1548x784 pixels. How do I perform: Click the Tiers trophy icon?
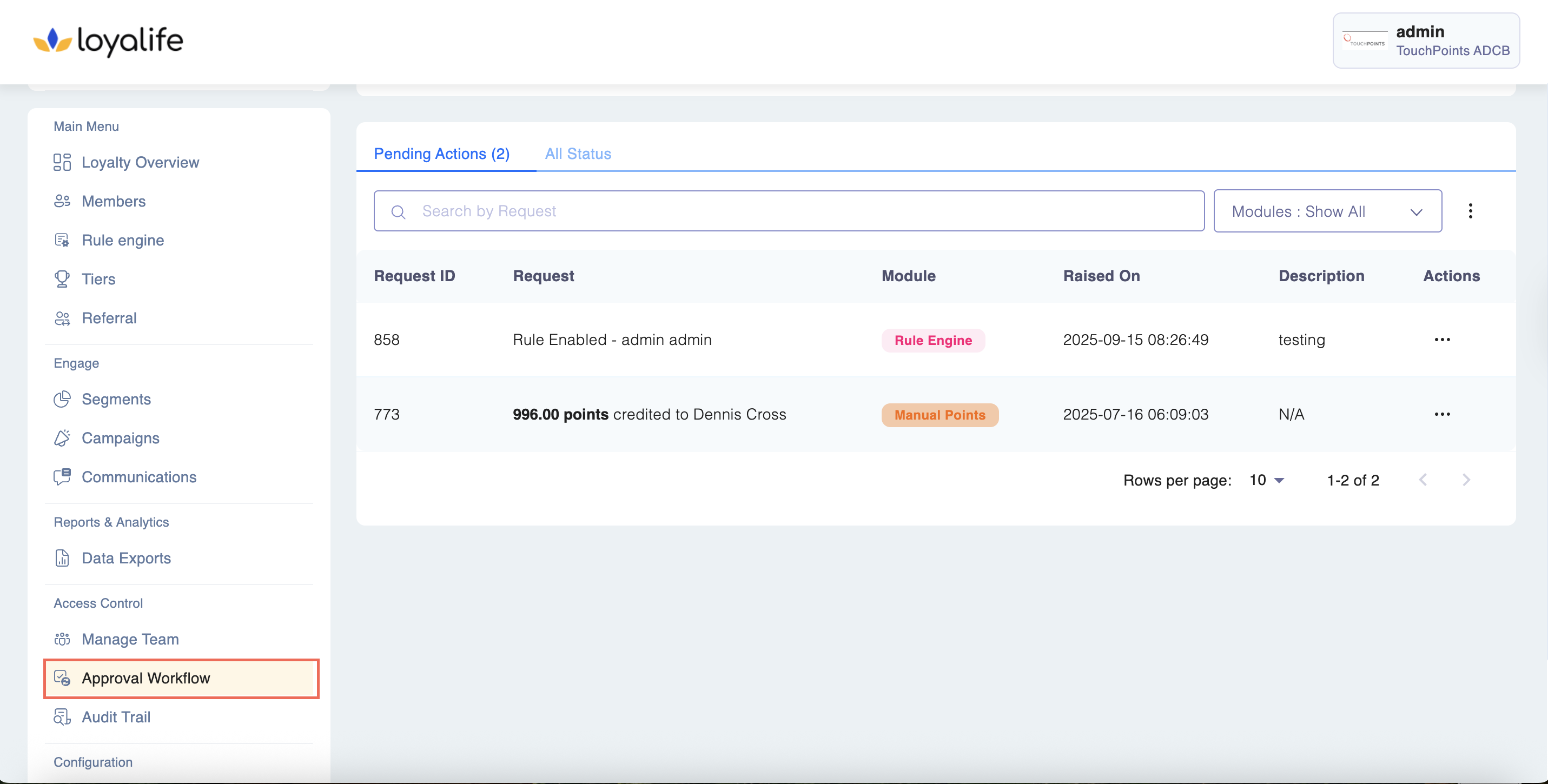tap(62, 279)
